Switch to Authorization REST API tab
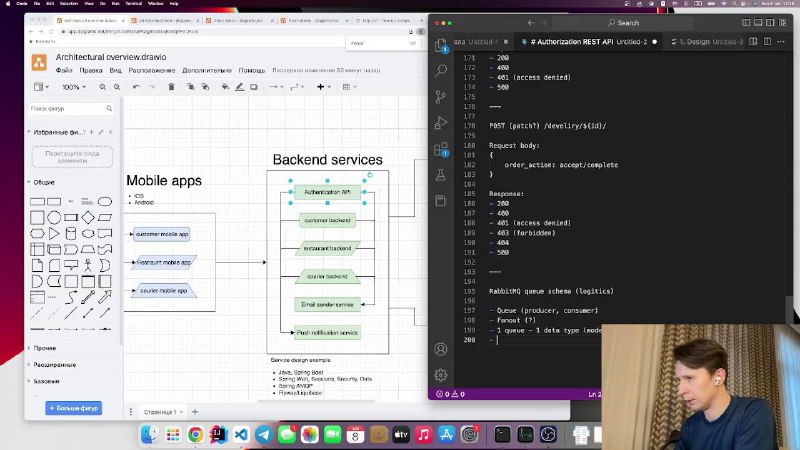The height and width of the screenshot is (450, 800). point(588,42)
